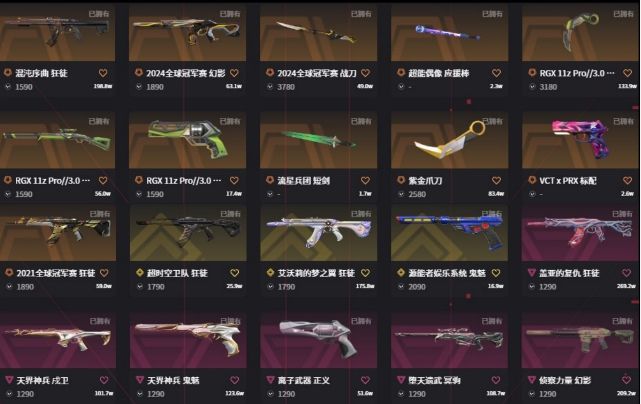641x404 pixels.
Task: Select the 流星兵团 短剑 green dagger image
Action: pyautogui.click(x=318, y=140)
